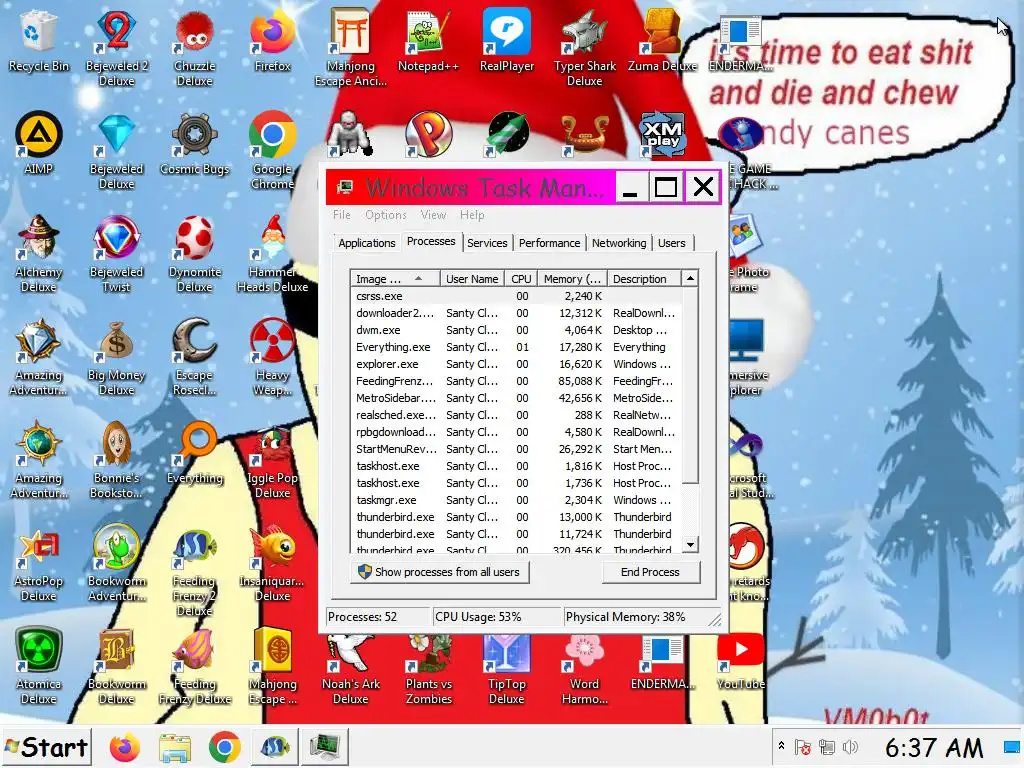Open the File menu in Task Manager

pos(342,215)
